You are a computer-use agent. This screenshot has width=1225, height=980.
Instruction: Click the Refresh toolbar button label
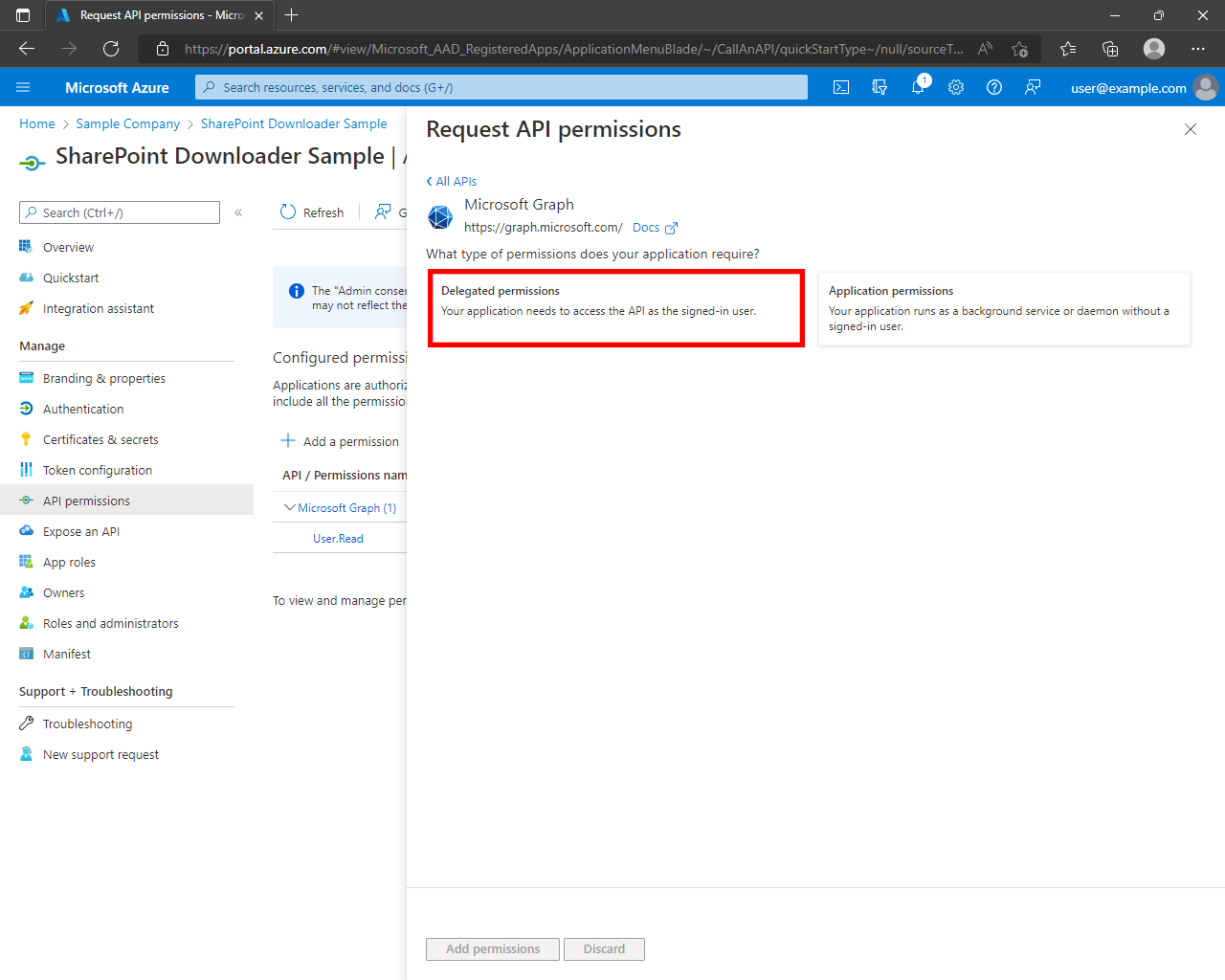pos(323,212)
